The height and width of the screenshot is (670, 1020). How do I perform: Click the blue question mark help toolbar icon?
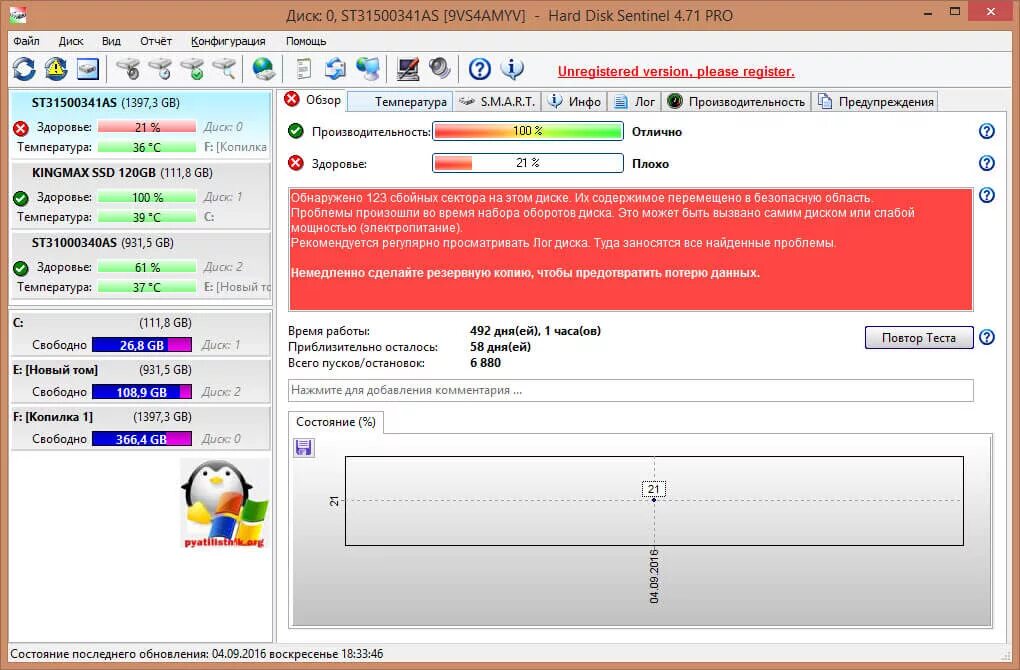(x=480, y=69)
